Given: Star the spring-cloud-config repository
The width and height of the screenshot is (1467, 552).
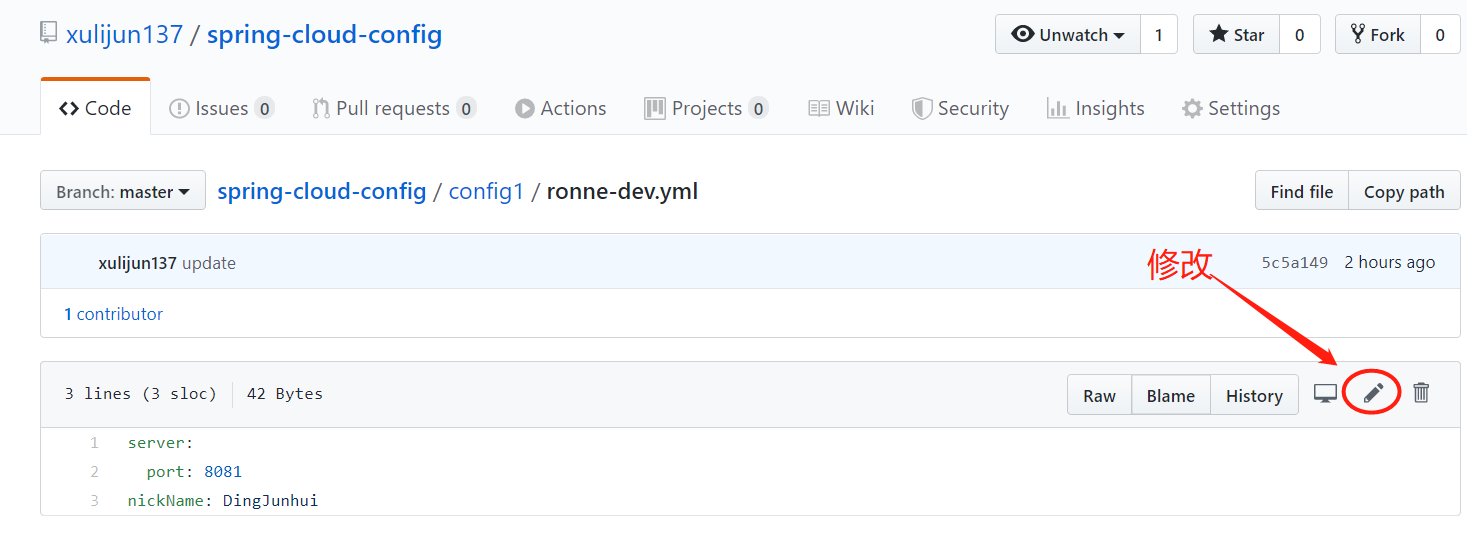Looking at the screenshot, I should point(1237,34).
